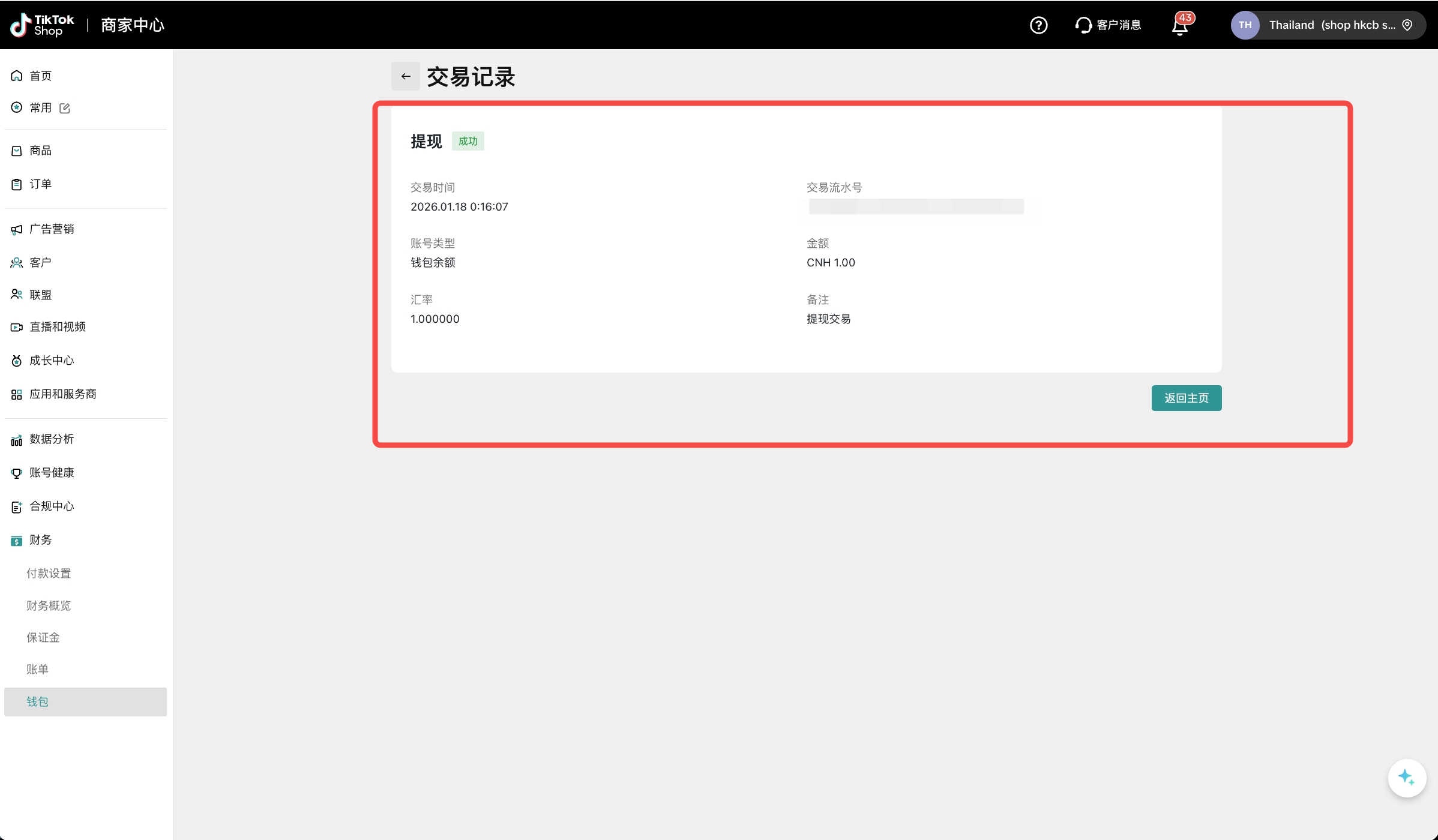Open 财务概览 submenu item
The image size is (1438, 840).
[x=49, y=605]
